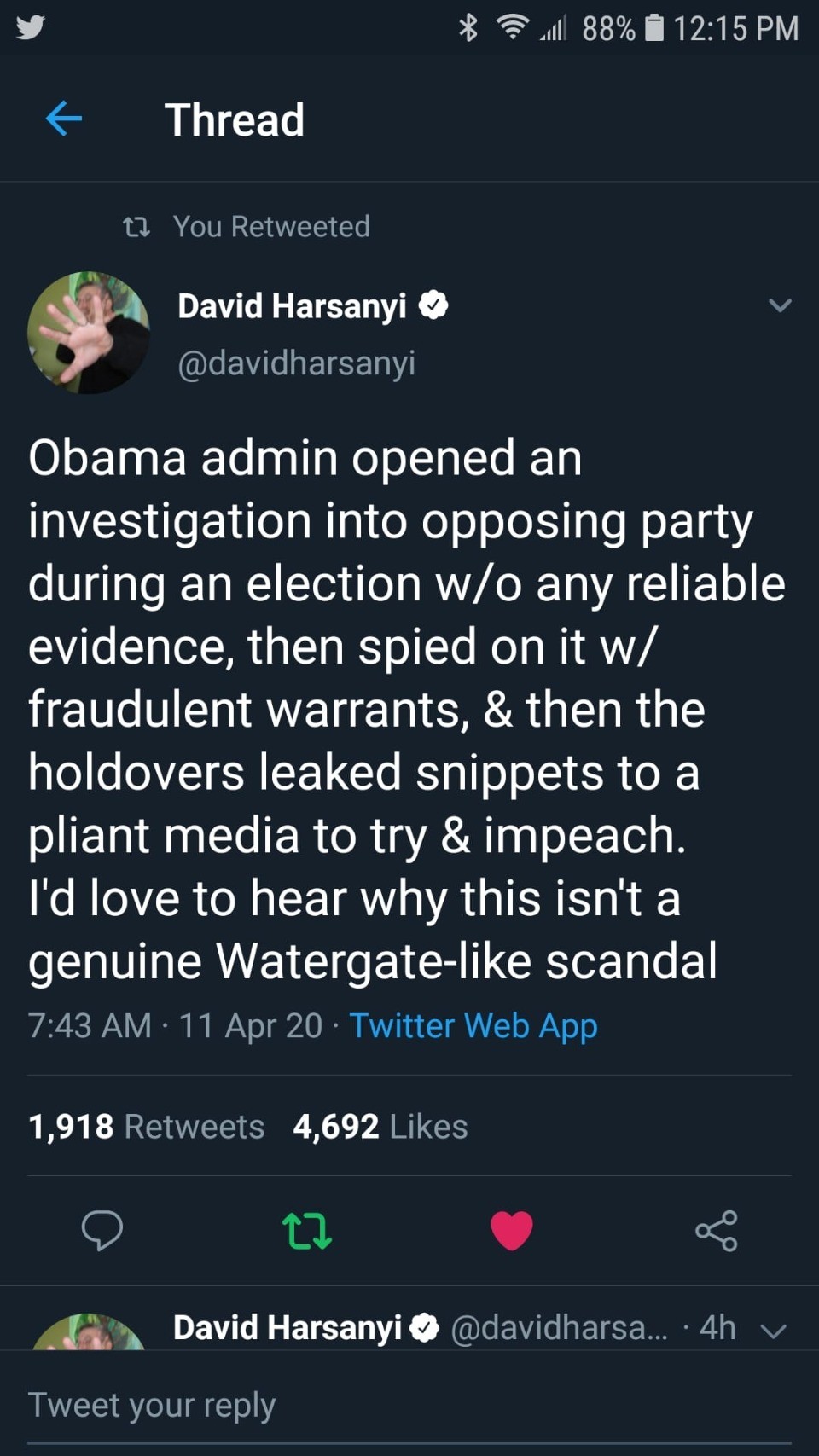Open the reply speech bubble icon

(102, 1230)
